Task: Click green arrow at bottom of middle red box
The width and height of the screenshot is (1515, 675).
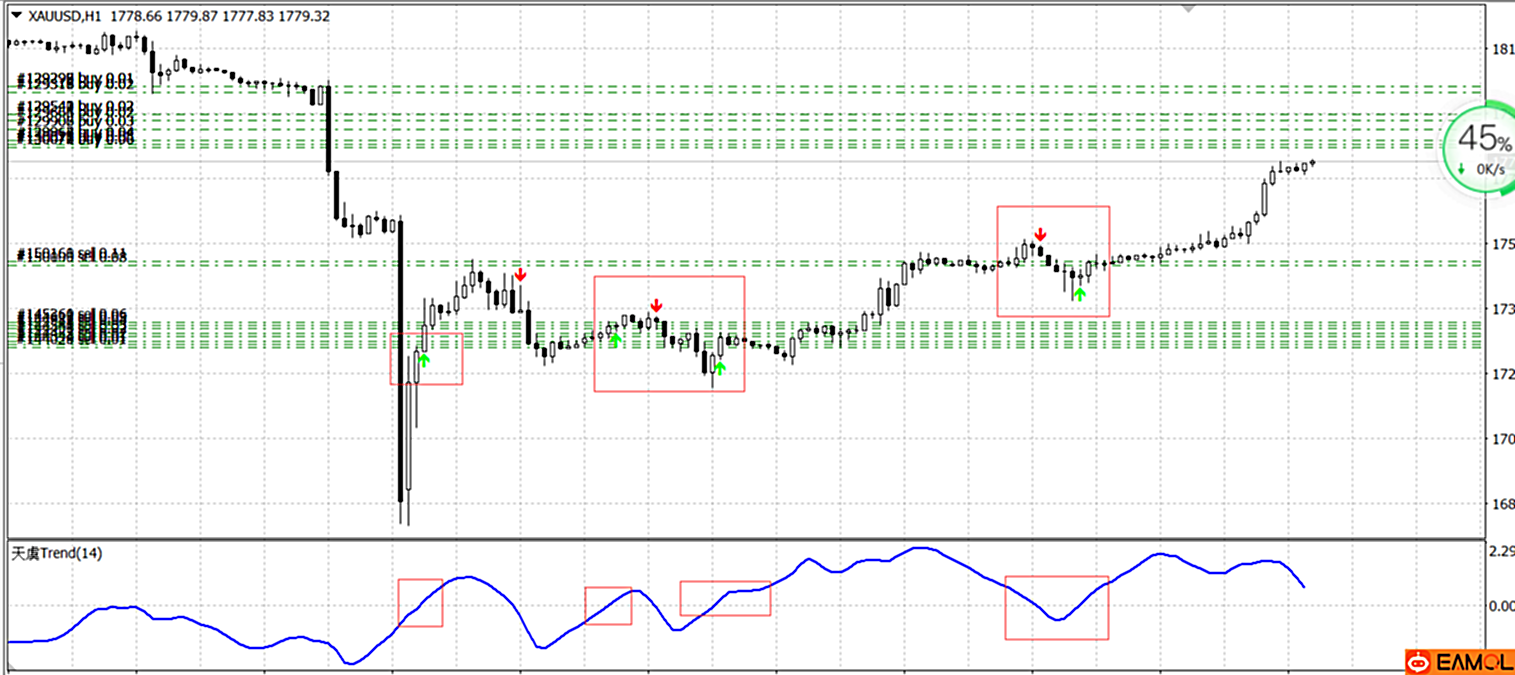Action: click(x=719, y=369)
